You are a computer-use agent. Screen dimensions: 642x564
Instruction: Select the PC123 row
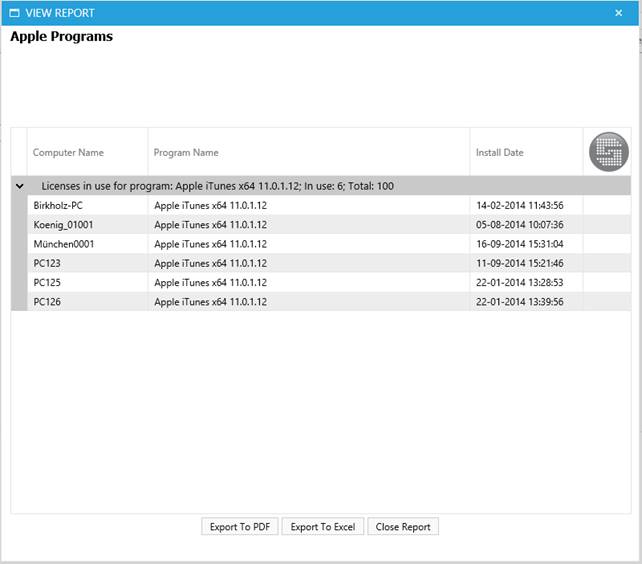47,263
